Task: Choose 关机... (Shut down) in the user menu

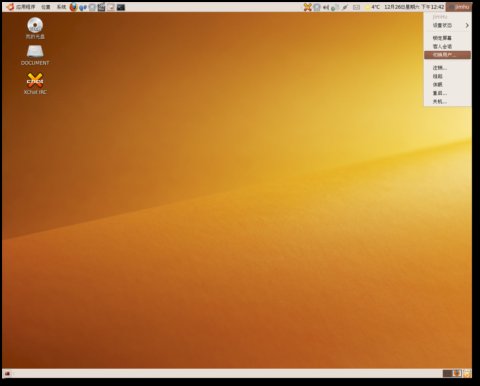Action: click(448, 101)
